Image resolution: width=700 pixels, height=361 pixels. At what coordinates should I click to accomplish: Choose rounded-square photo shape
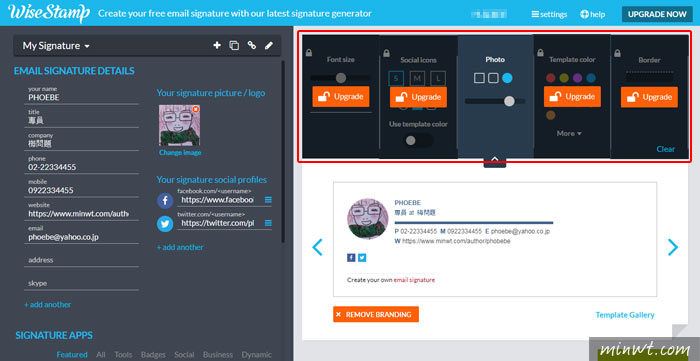coord(493,79)
